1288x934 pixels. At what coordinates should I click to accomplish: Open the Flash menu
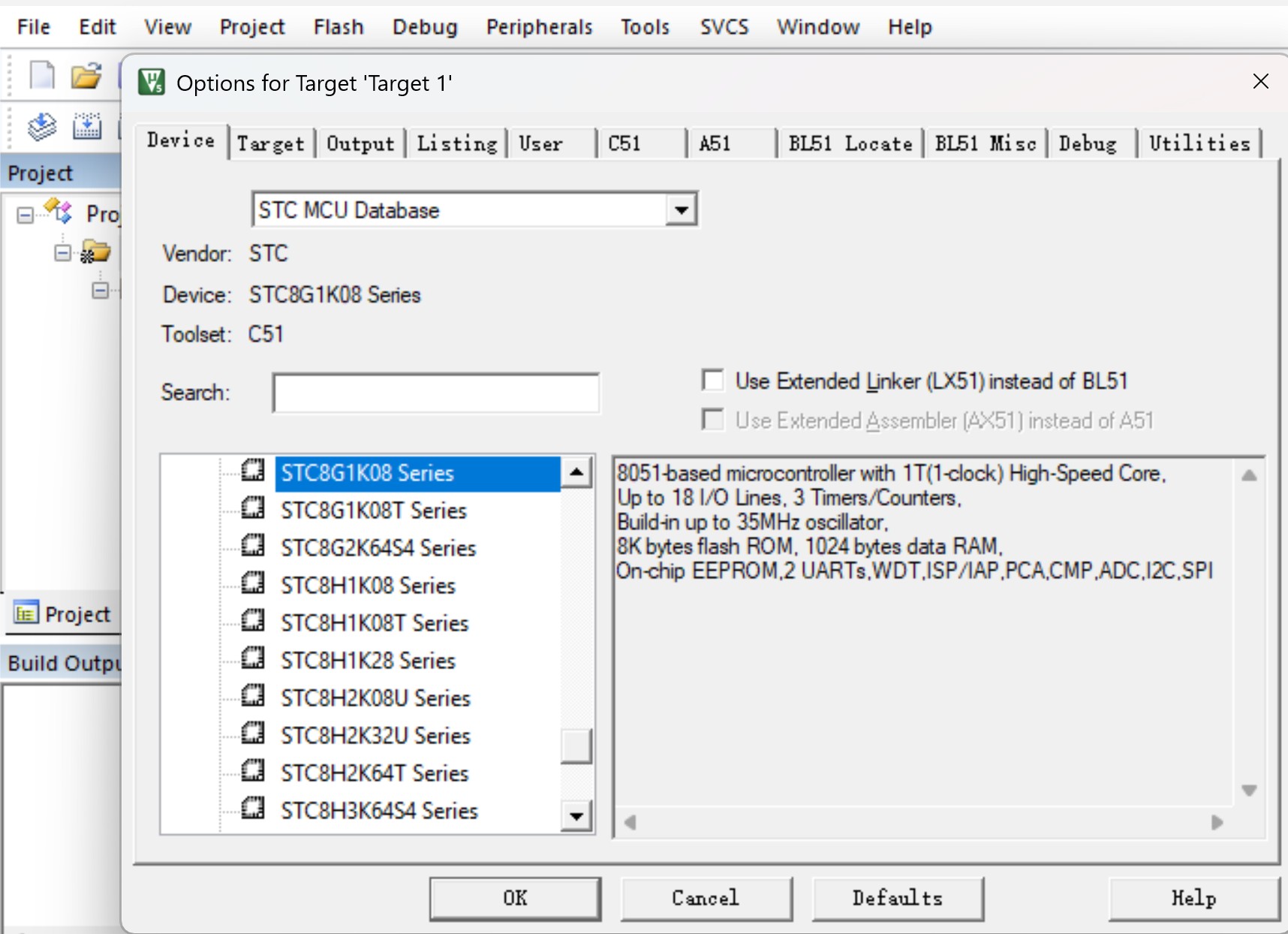coord(339,27)
